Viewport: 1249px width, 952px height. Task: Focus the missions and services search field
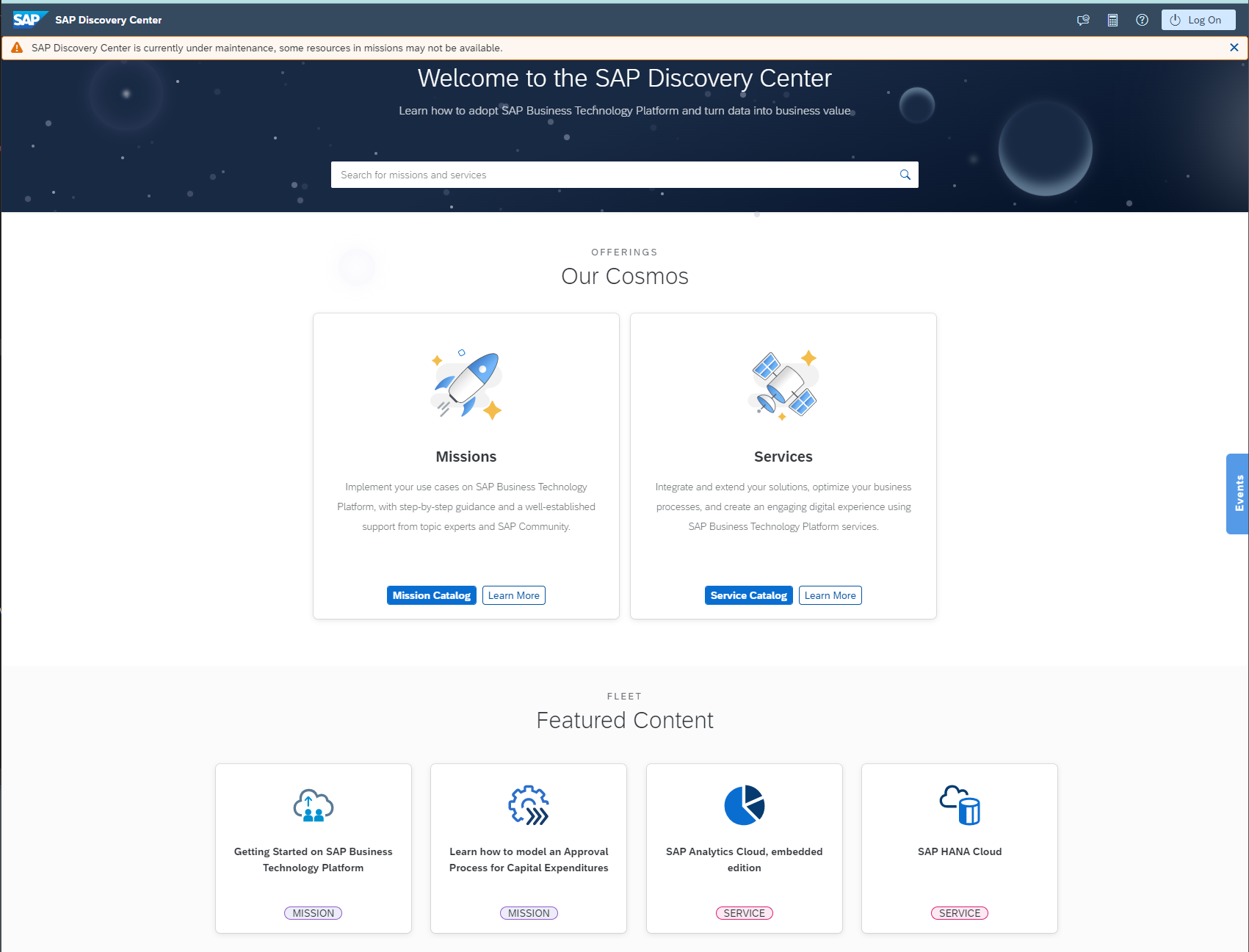pyautogui.click(x=624, y=175)
